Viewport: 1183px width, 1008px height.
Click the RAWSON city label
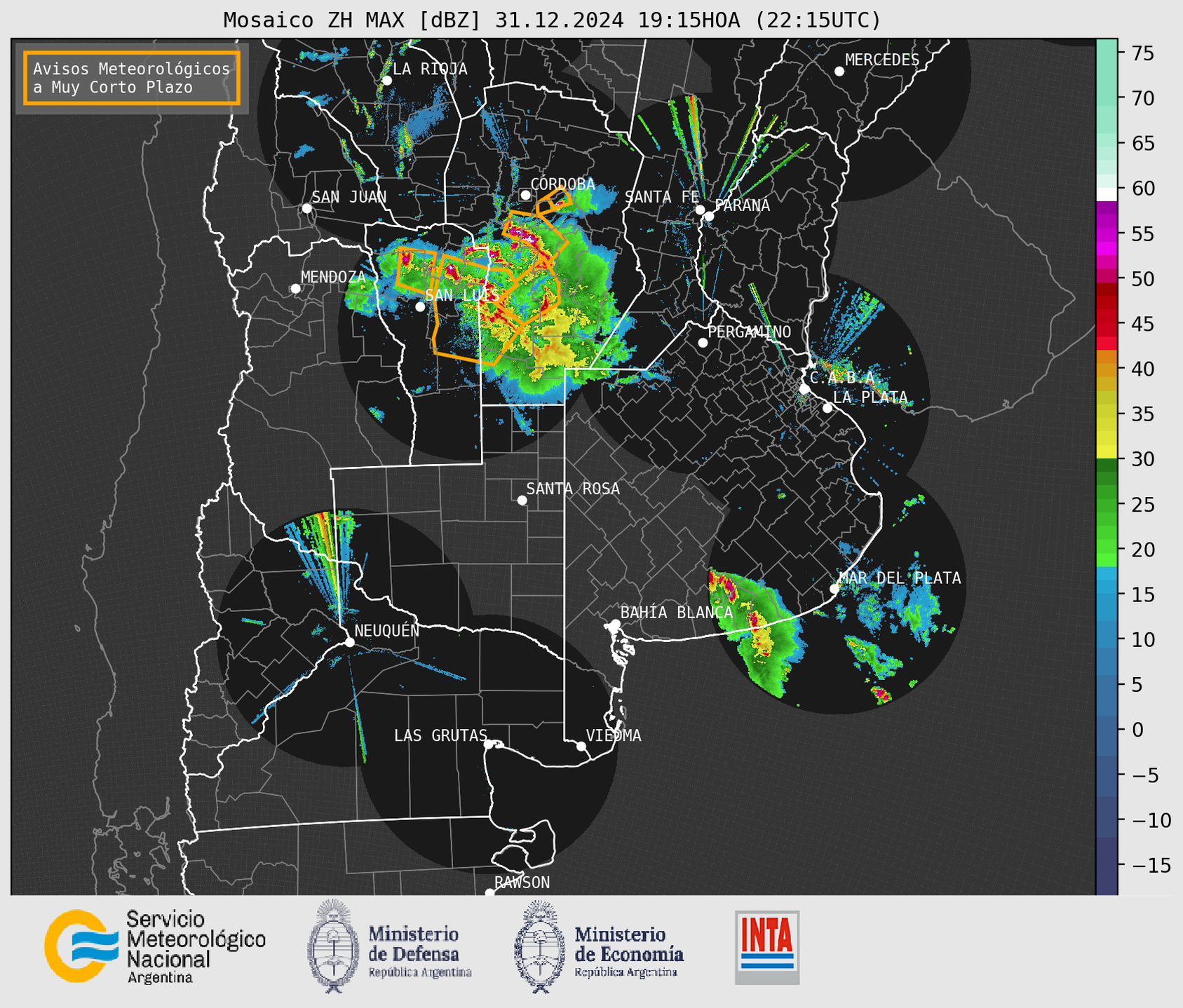pos(522,883)
